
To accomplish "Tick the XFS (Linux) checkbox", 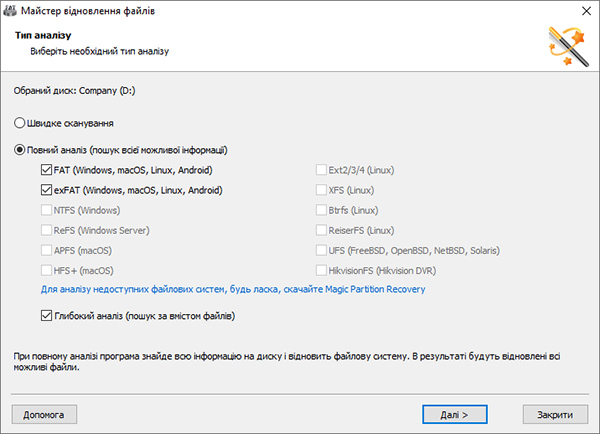I will [321, 190].
